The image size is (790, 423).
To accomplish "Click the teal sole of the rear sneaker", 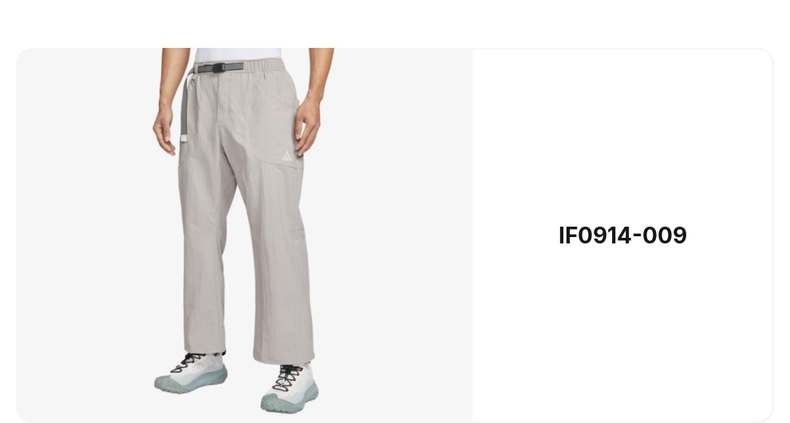I will click(191, 384).
